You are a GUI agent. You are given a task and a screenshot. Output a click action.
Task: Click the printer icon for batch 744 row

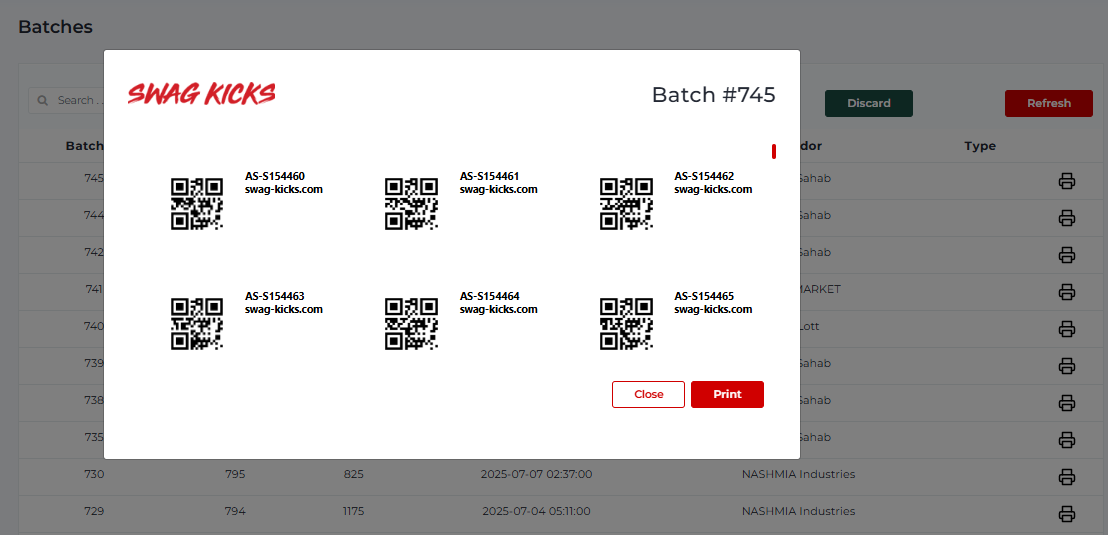coord(1066,218)
